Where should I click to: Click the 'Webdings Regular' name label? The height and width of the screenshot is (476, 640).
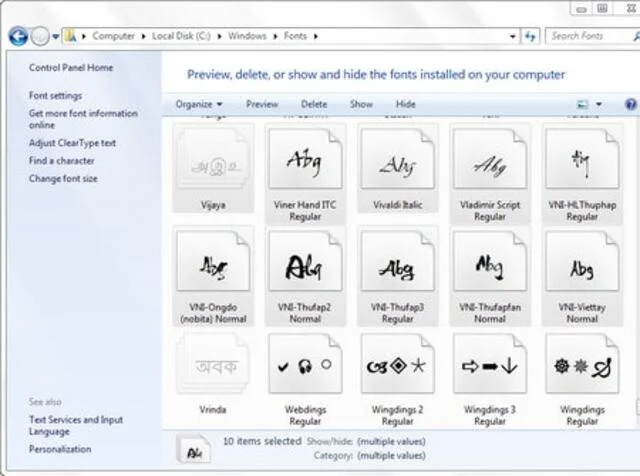[305, 415]
